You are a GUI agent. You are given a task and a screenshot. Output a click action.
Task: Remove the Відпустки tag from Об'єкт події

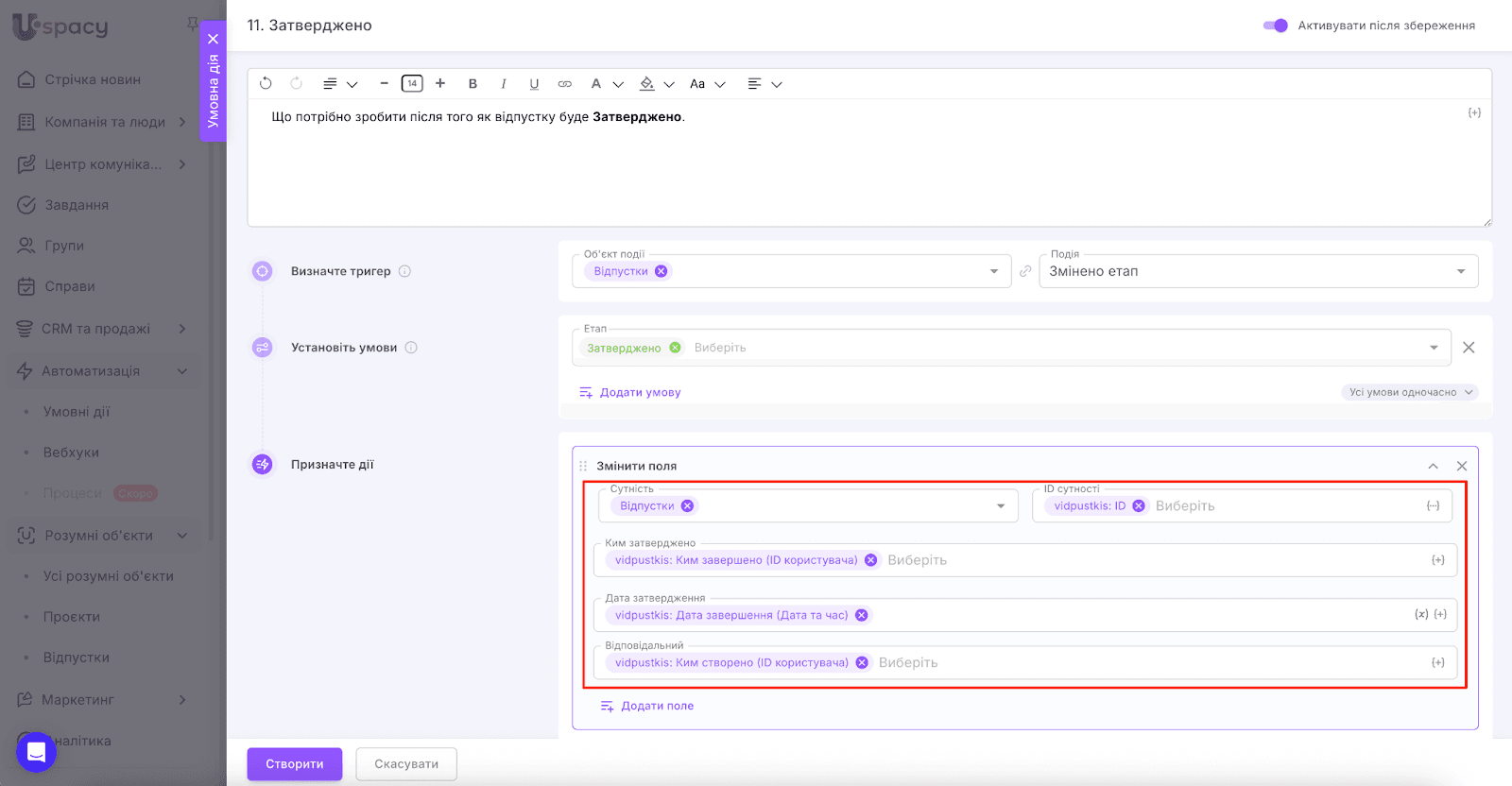pyautogui.click(x=661, y=271)
